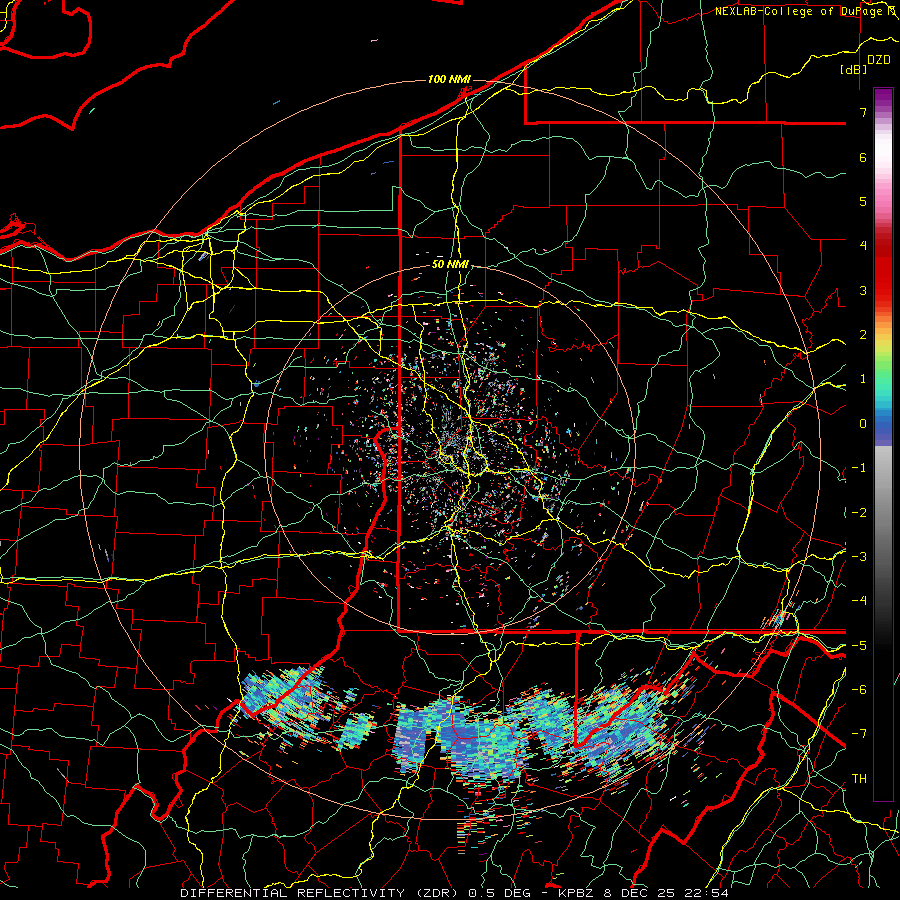This screenshot has width=900, height=900.
Task: Select the "-3" tick label on the legend
Action: (859, 557)
